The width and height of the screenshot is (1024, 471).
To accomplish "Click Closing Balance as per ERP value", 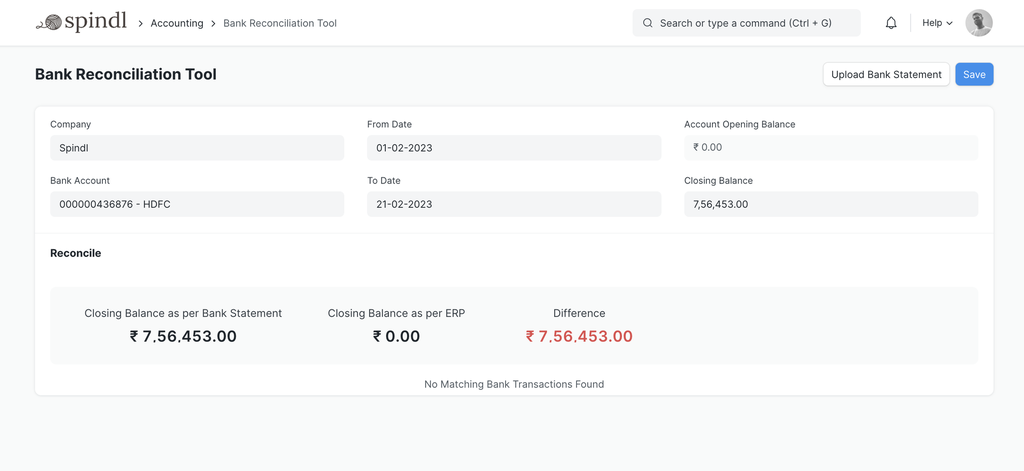I will [x=396, y=336].
